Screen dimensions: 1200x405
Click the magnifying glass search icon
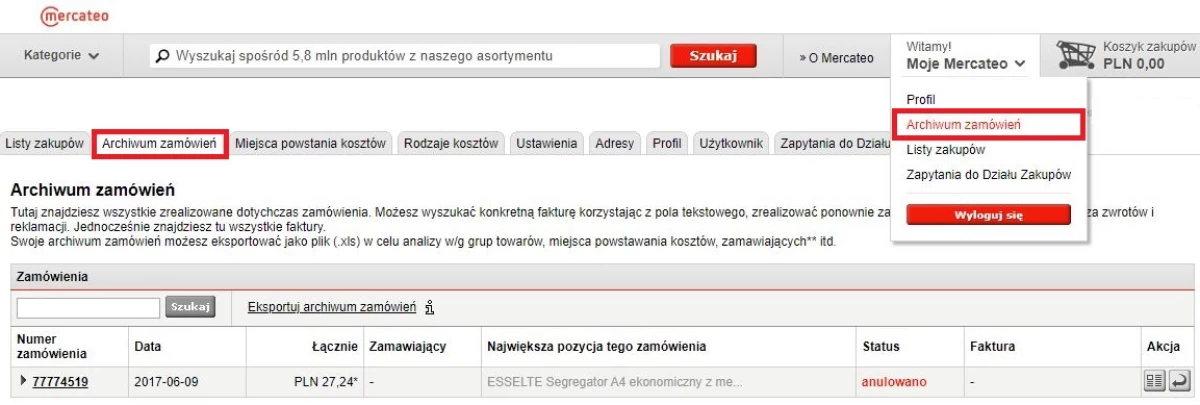[163, 57]
